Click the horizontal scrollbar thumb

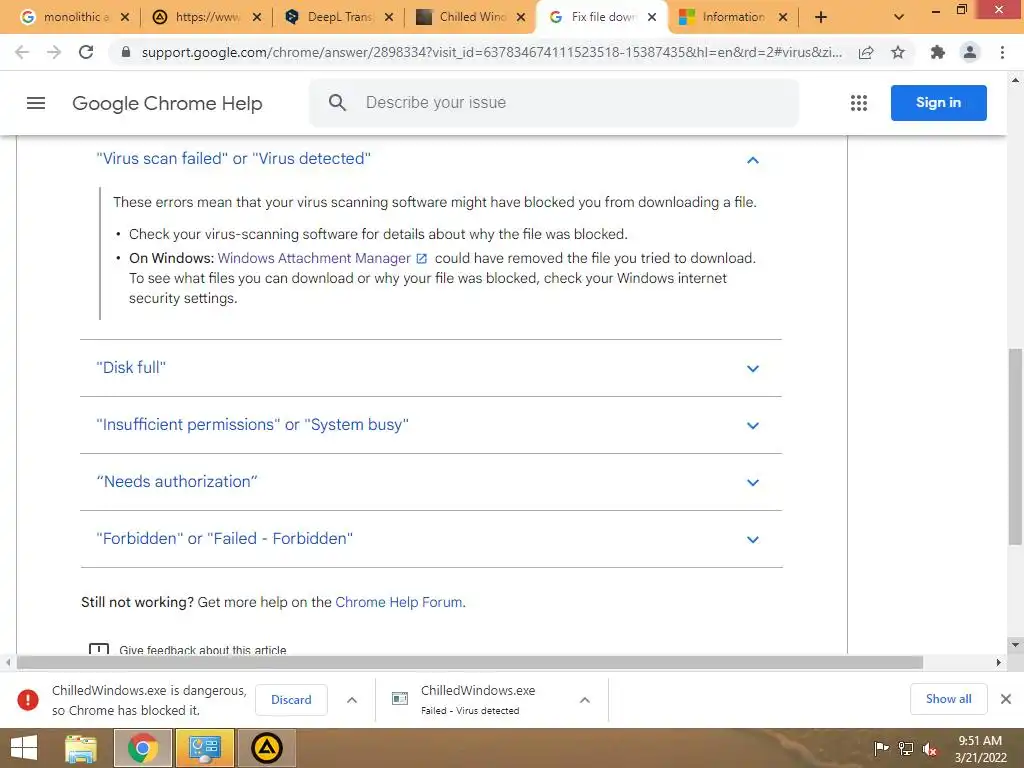(x=470, y=662)
